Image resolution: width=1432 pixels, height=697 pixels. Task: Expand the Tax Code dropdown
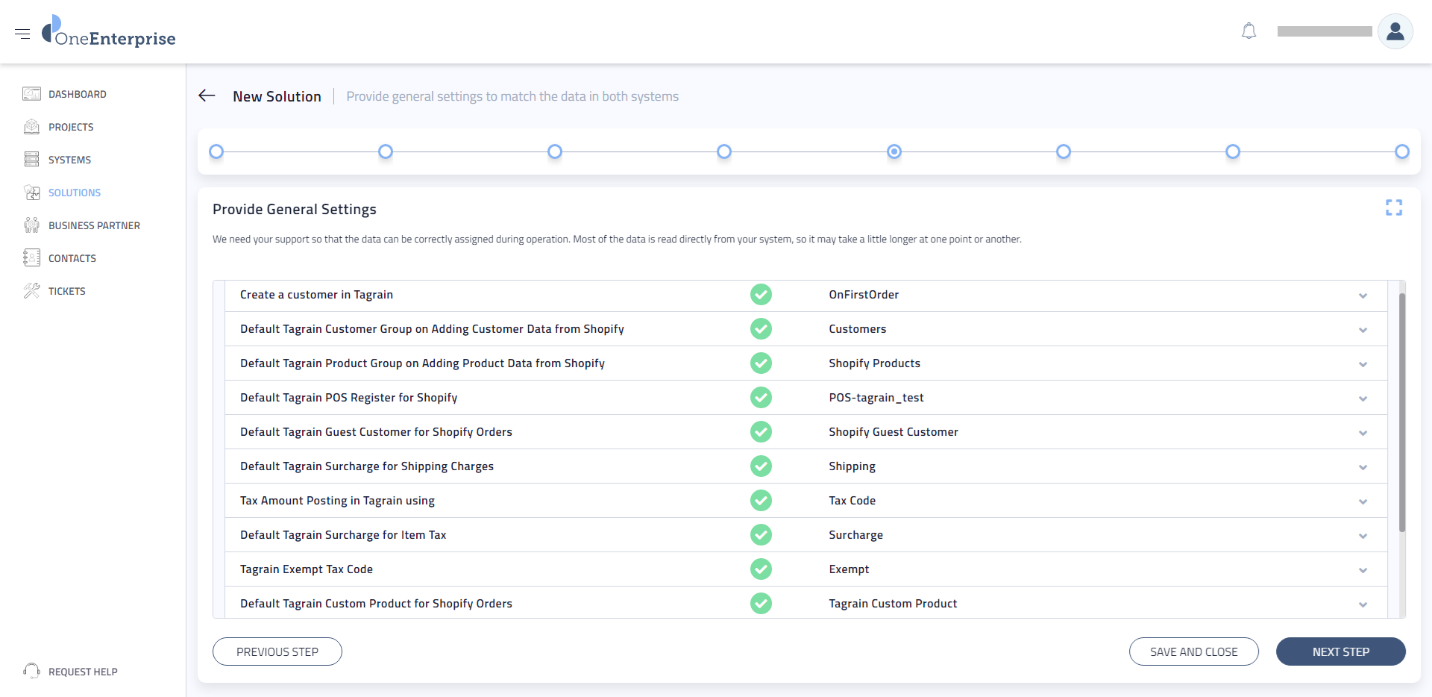pos(1362,500)
